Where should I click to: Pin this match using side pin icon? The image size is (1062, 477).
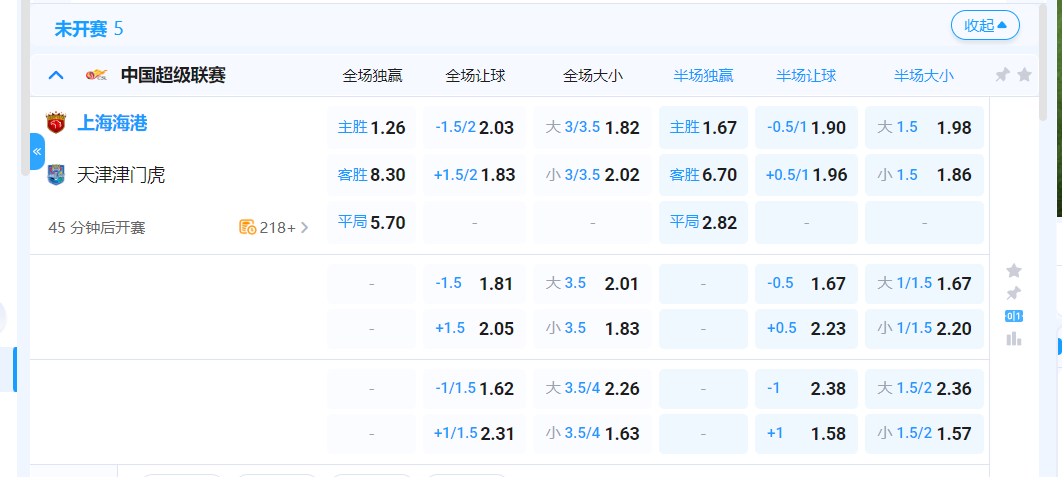tap(1014, 293)
